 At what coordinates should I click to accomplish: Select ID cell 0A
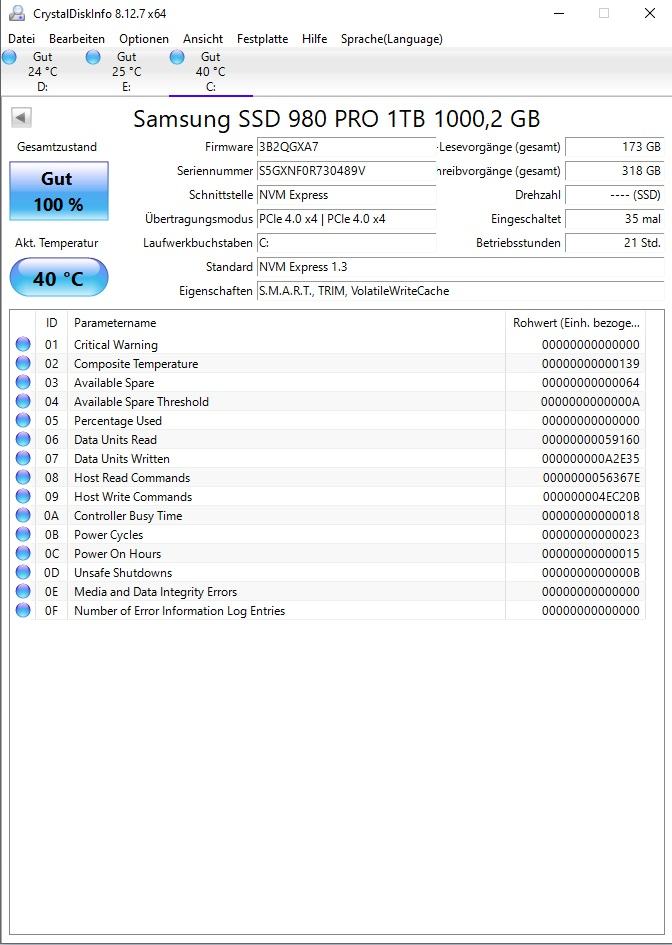(x=52, y=515)
